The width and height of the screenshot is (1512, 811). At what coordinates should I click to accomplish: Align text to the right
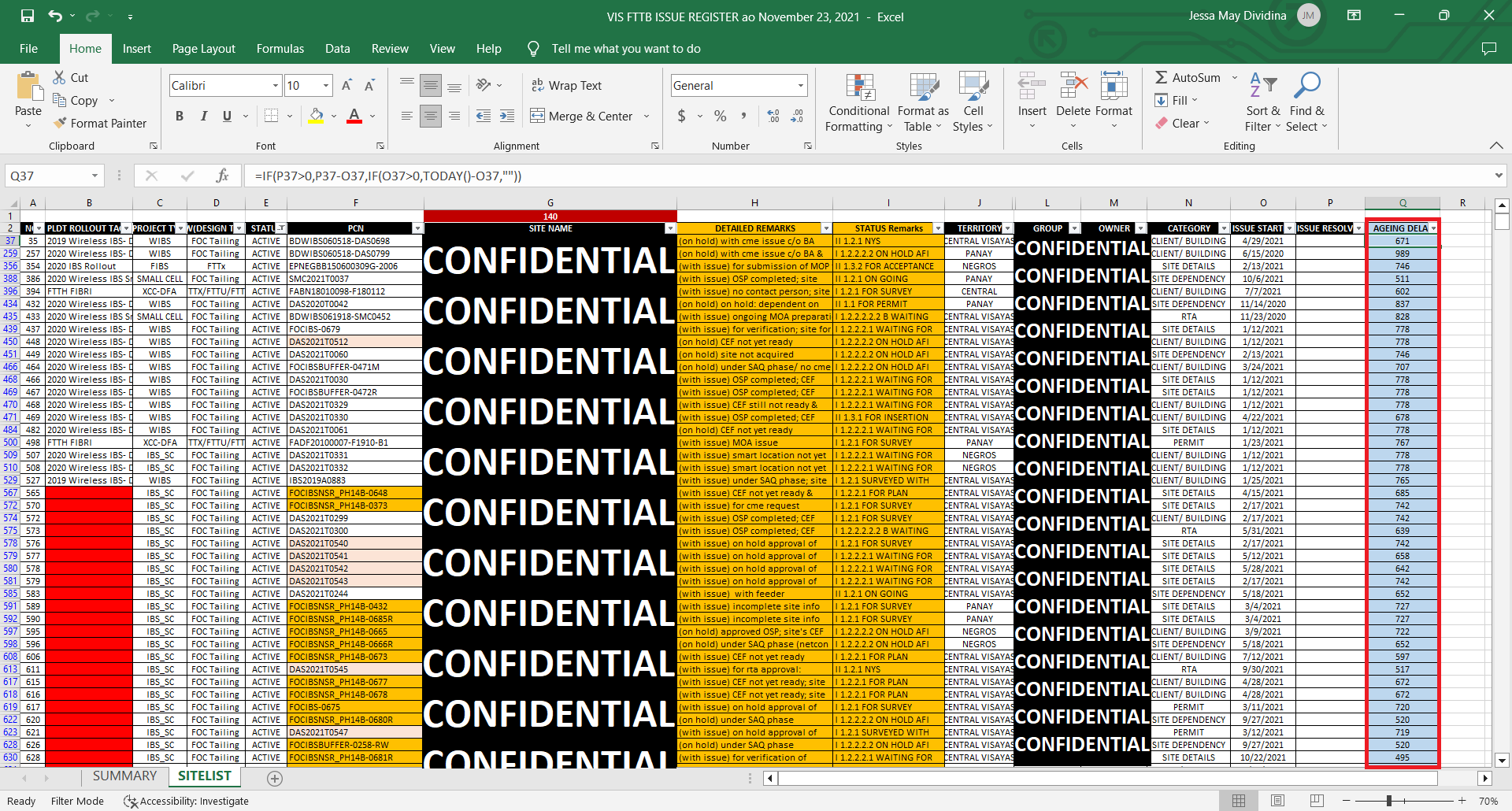pos(454,116)
